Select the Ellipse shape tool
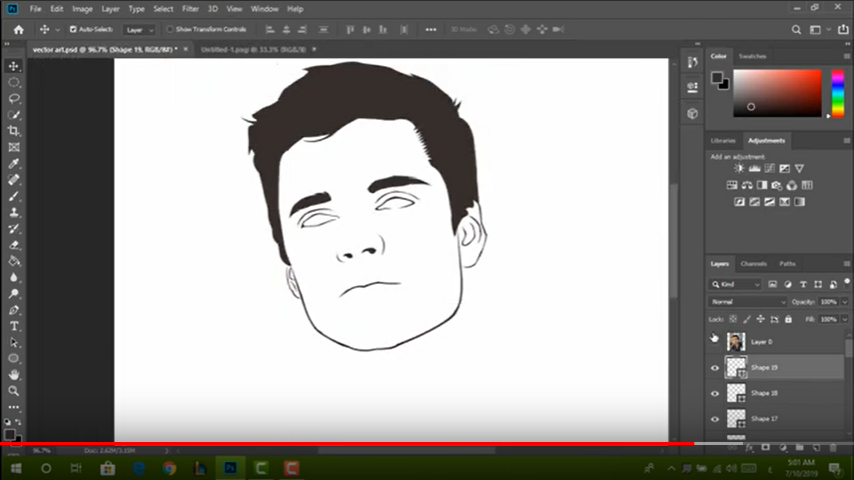854x480 pixels. [14, 359]
